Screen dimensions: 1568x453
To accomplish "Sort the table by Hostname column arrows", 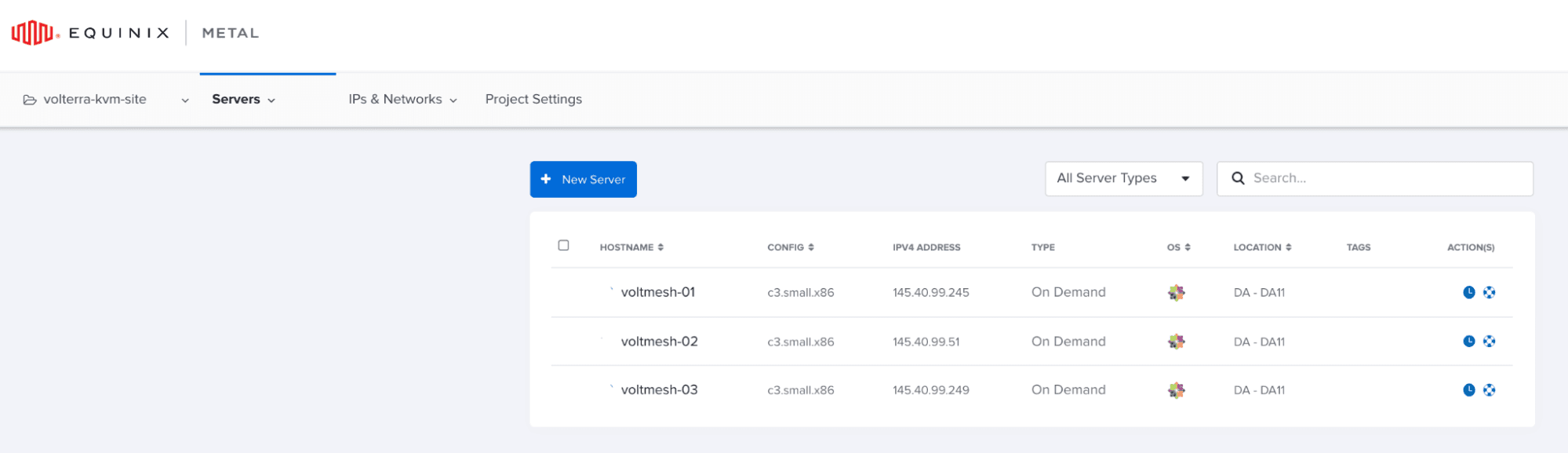I will point(660,247).
